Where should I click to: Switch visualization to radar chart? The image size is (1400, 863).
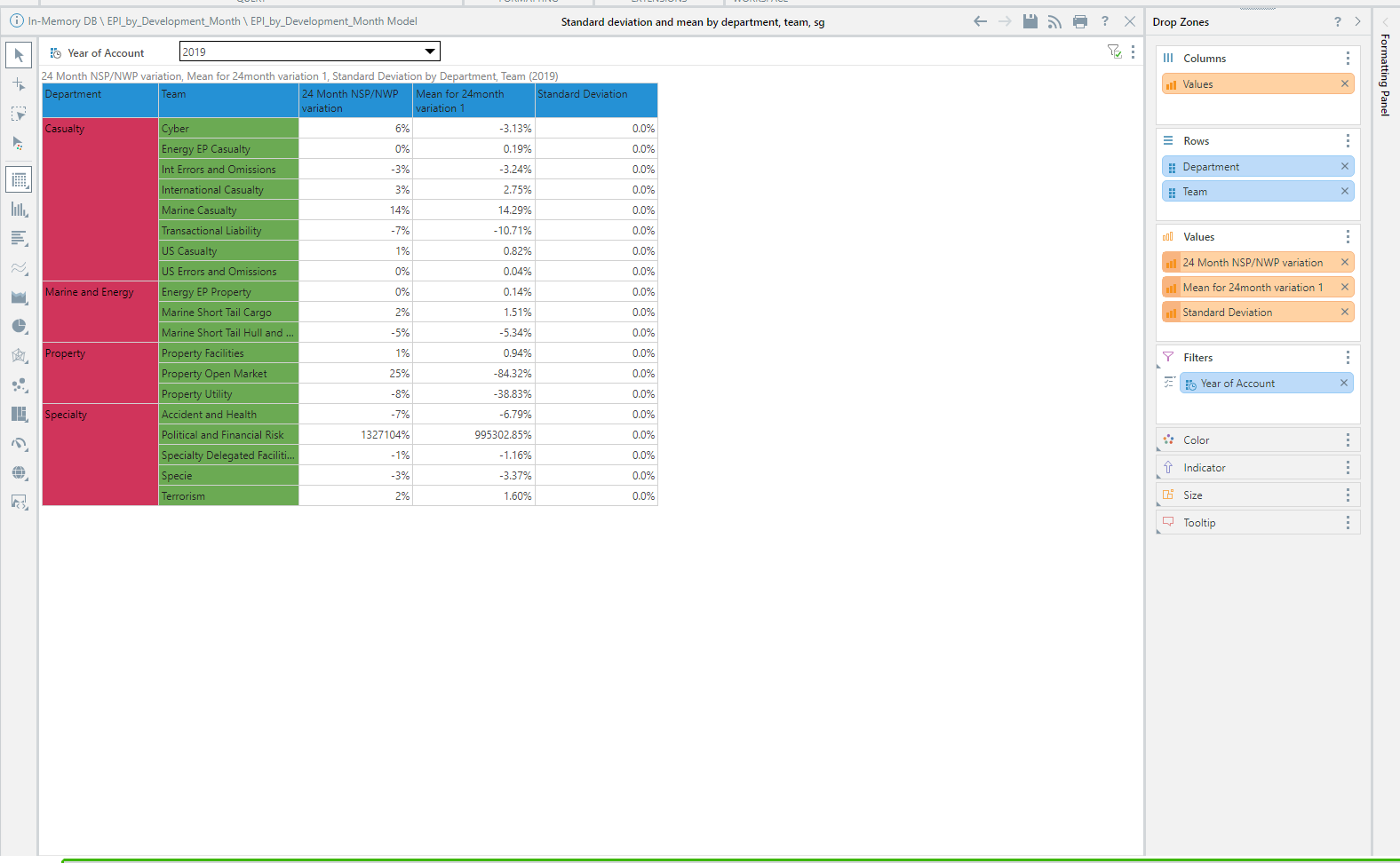point(19,356)
